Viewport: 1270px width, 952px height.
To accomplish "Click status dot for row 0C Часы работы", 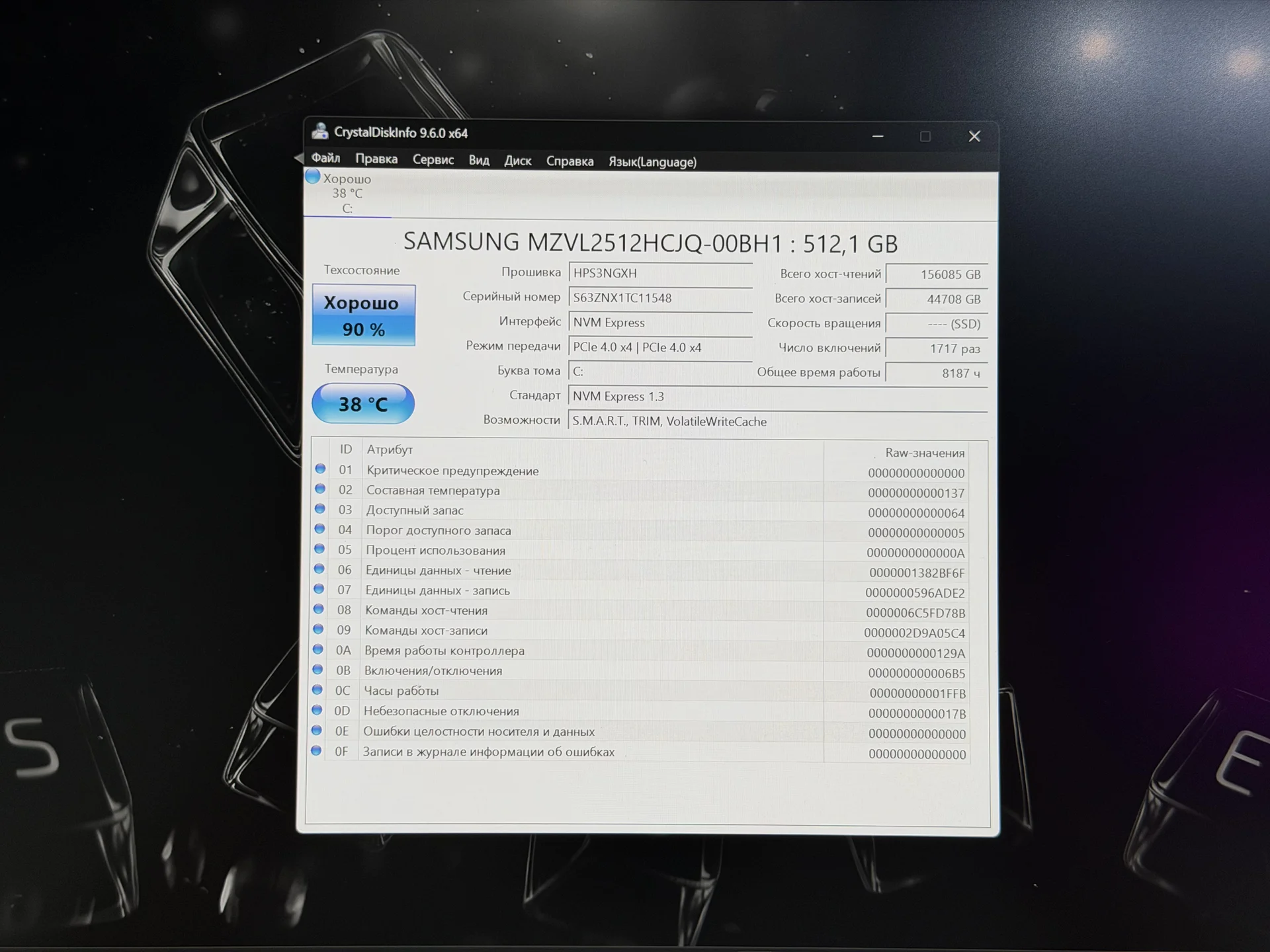I will (317, 690).
